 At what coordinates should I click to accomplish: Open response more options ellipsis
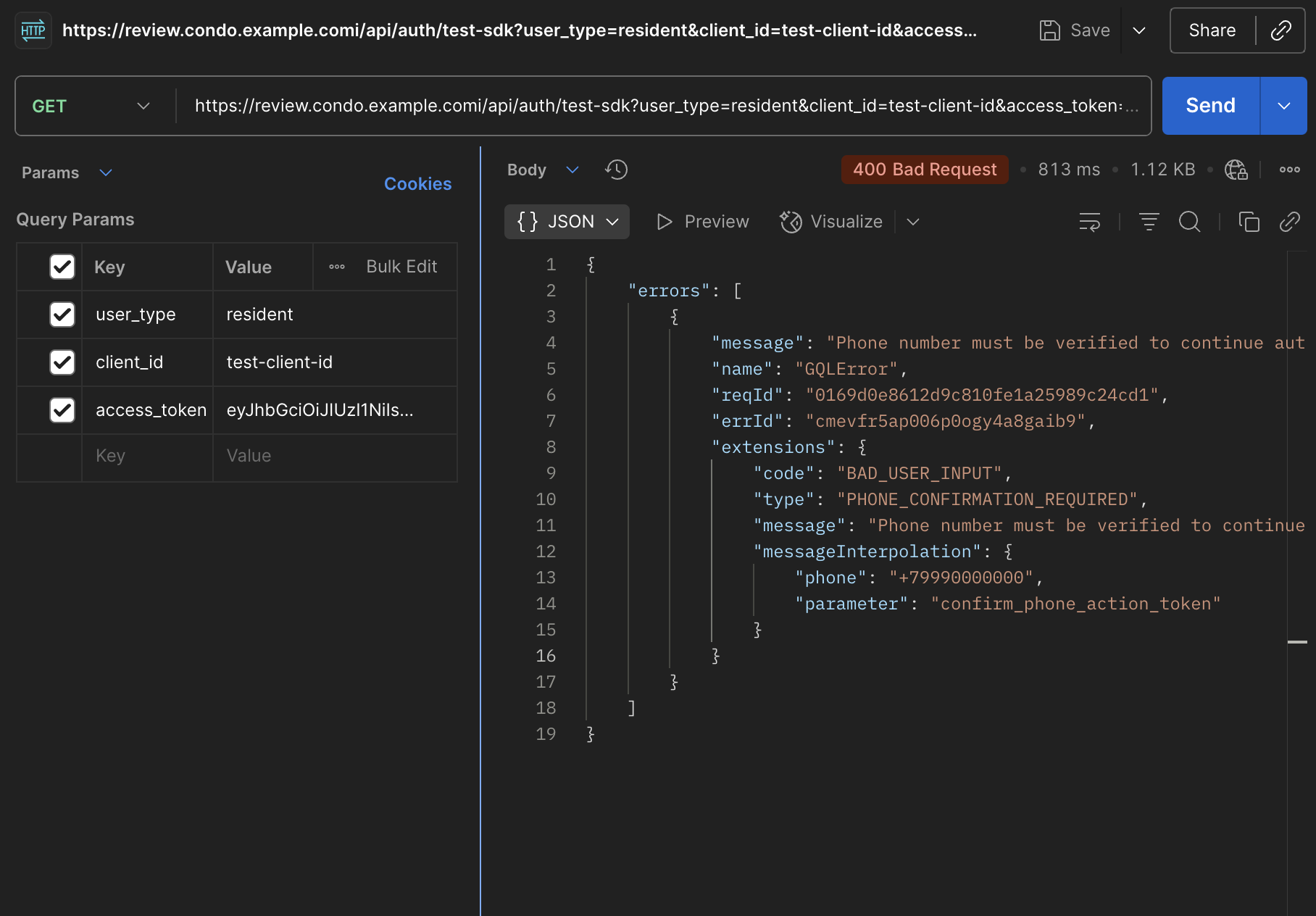click(x=1290, y=170)
